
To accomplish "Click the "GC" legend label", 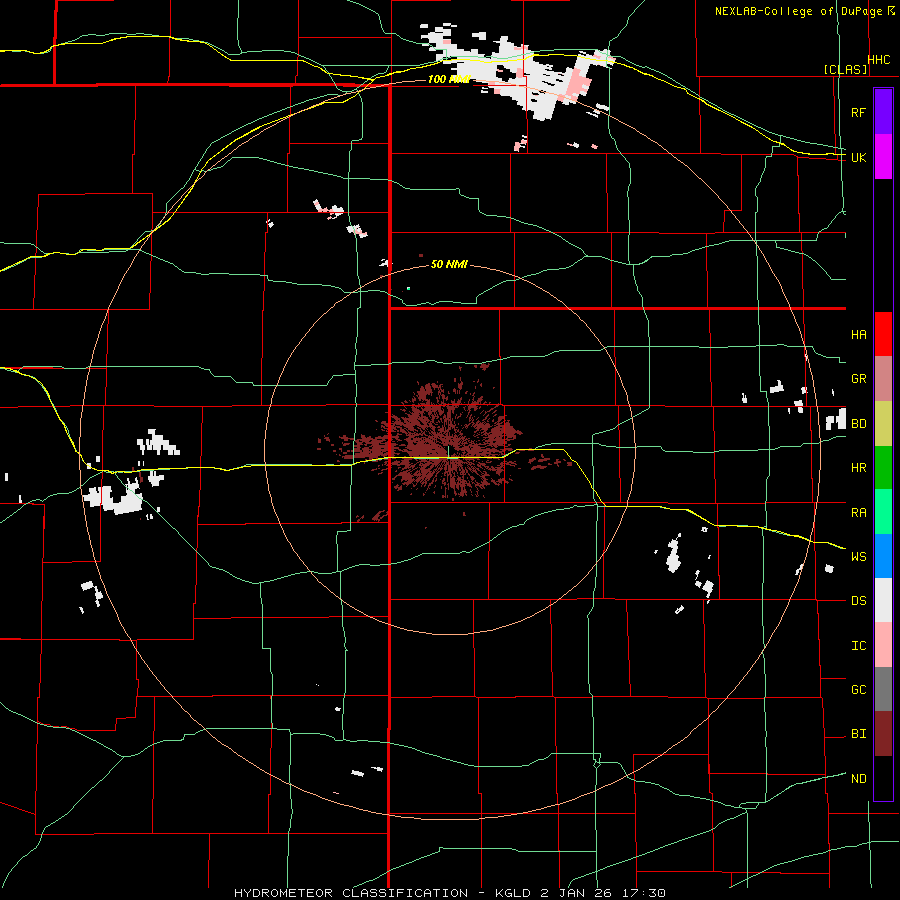I will [858, 690].
